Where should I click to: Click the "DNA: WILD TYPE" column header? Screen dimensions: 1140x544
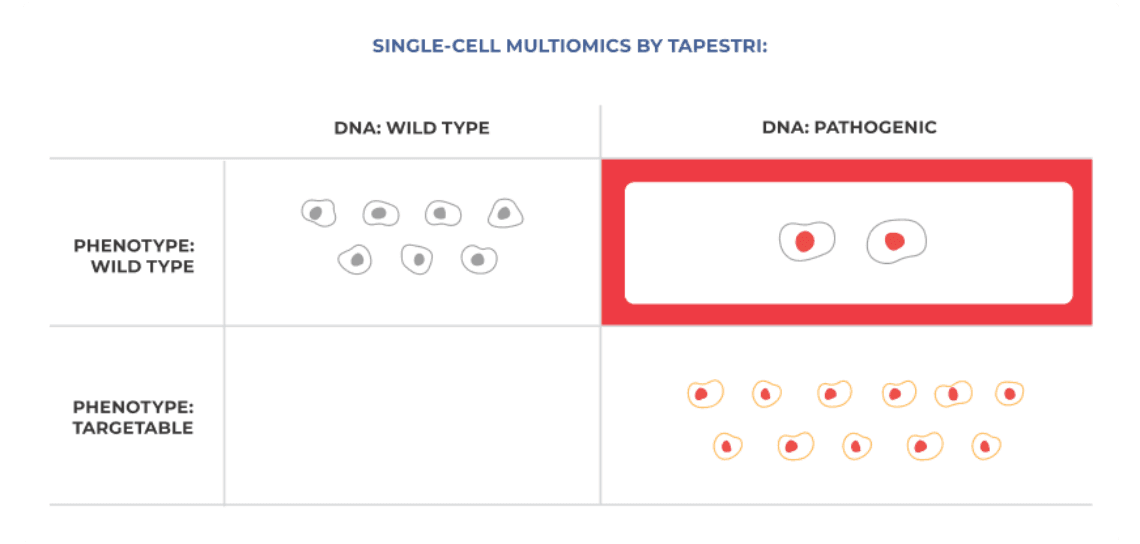tap(412, 128)
